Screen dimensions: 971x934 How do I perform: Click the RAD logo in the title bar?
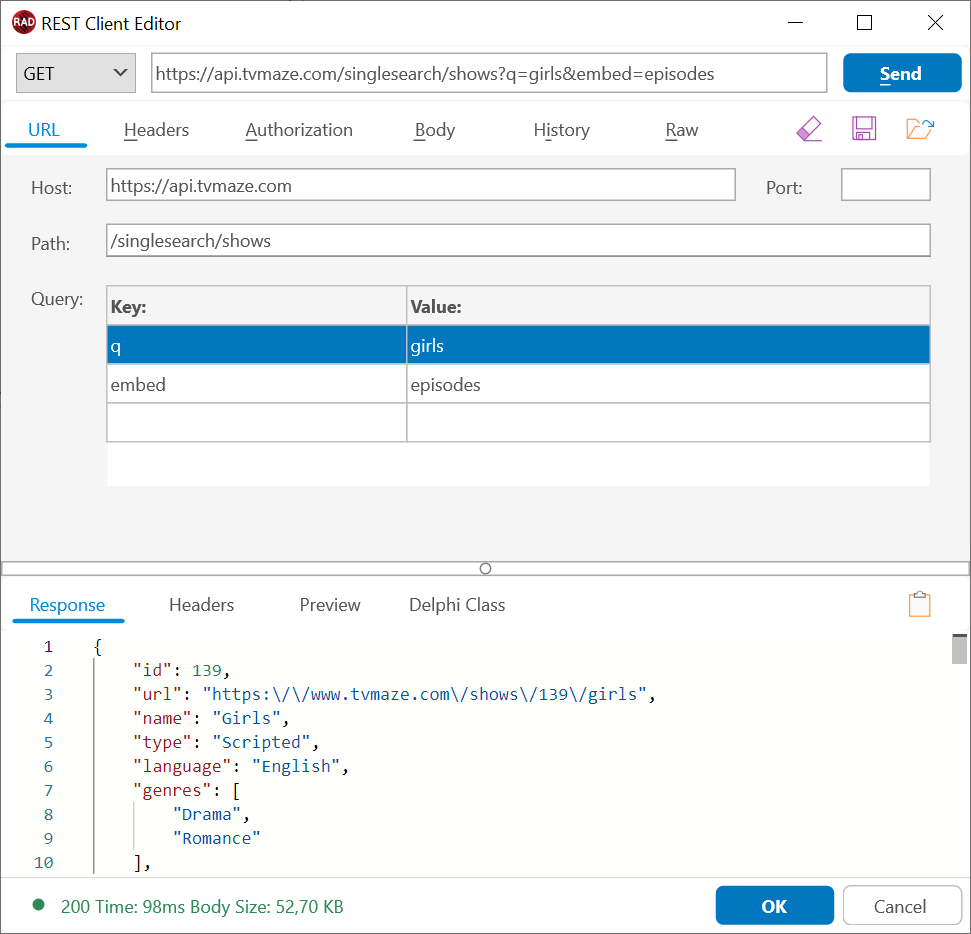(24, 23)
